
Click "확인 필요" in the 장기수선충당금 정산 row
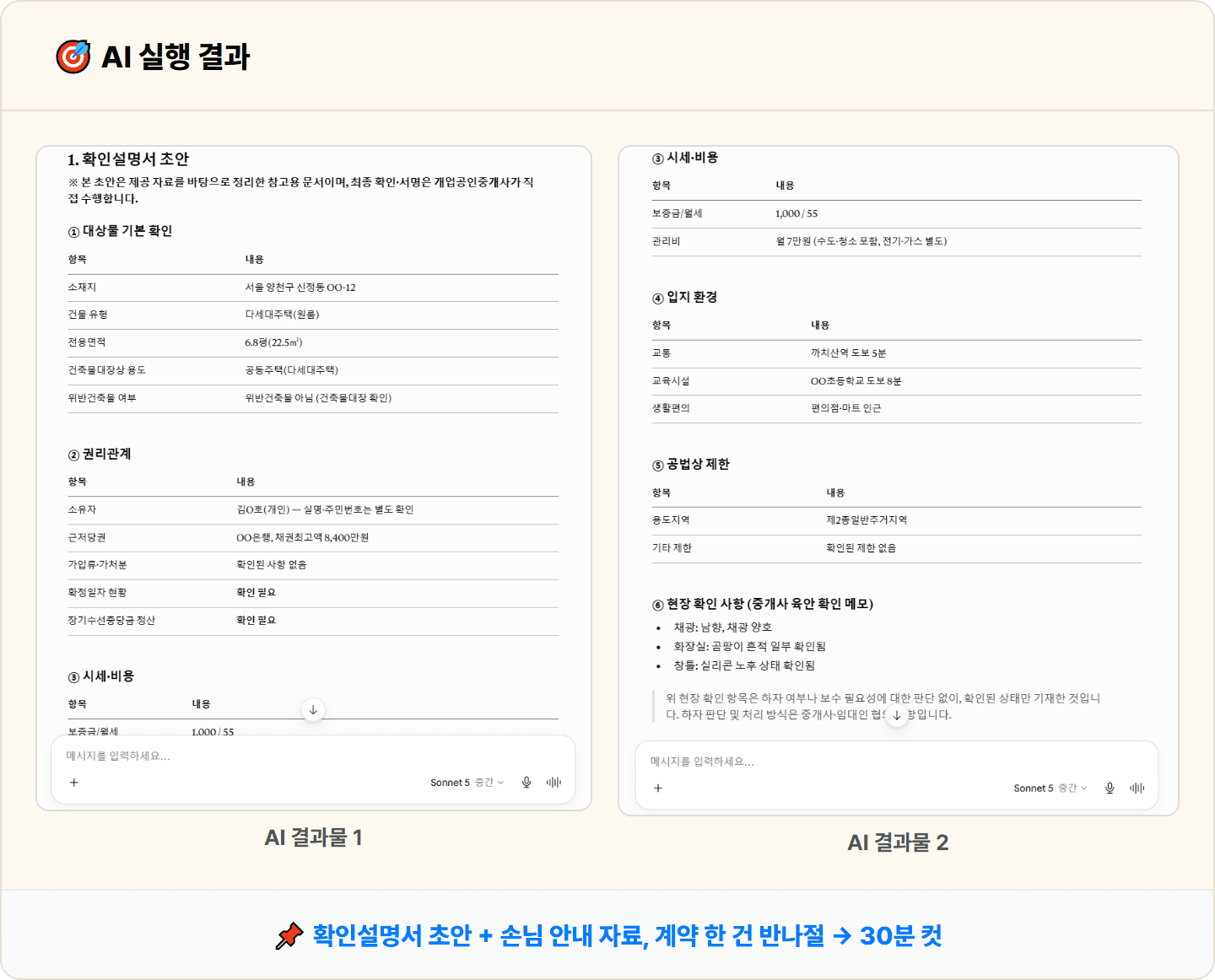pyautogui.click(x=256, y=621)
